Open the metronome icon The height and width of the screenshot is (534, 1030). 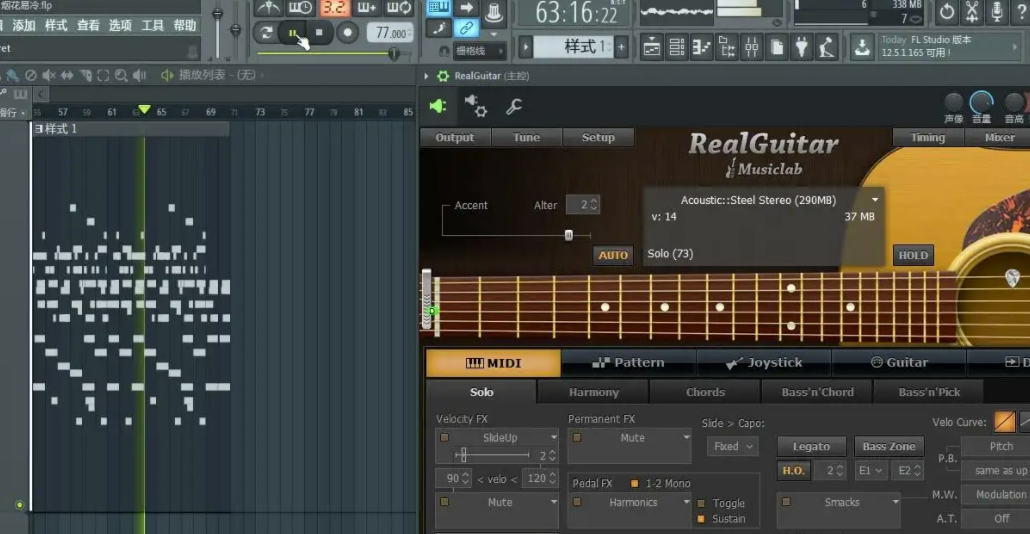268,8
